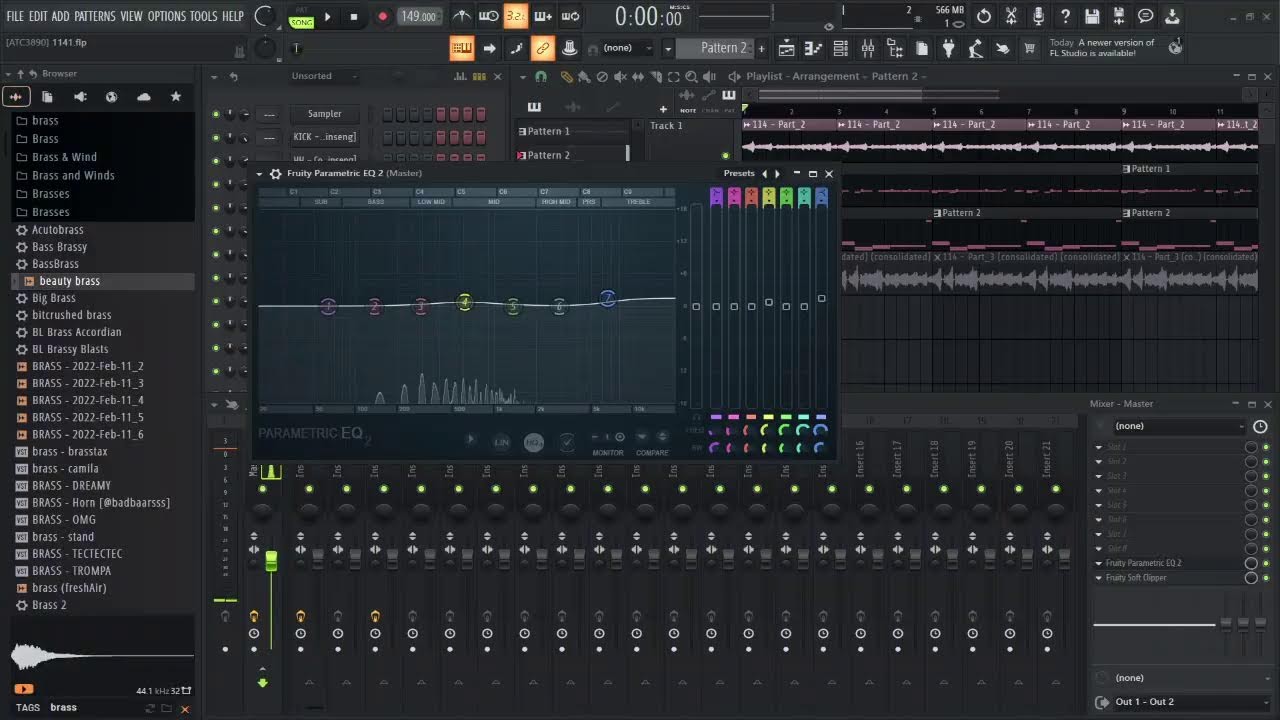Open the FILE menu
The height and width of the screenshot is (720, 1280).
(x=15, y=16)
